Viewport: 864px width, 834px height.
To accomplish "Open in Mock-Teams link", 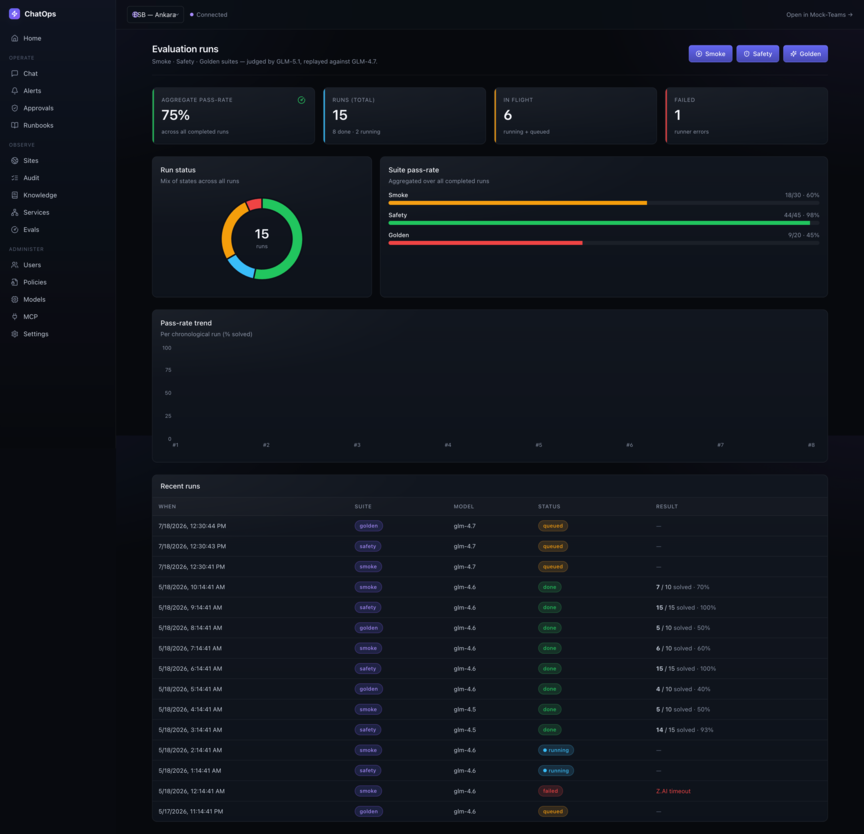I will pyautogui.click(x=819, y=15).
